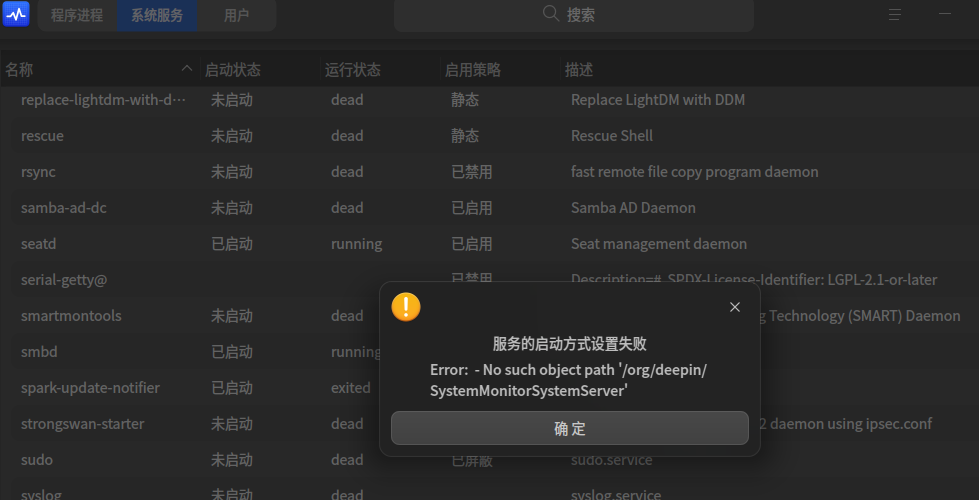This screenshot has width=979, height=500.
Task: Click the orange warning icon
Action: click(x=406, y=307)
